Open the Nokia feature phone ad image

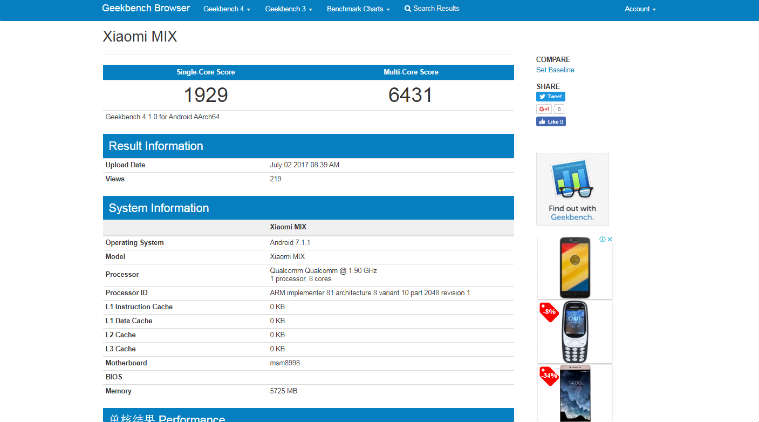[575, 332]
